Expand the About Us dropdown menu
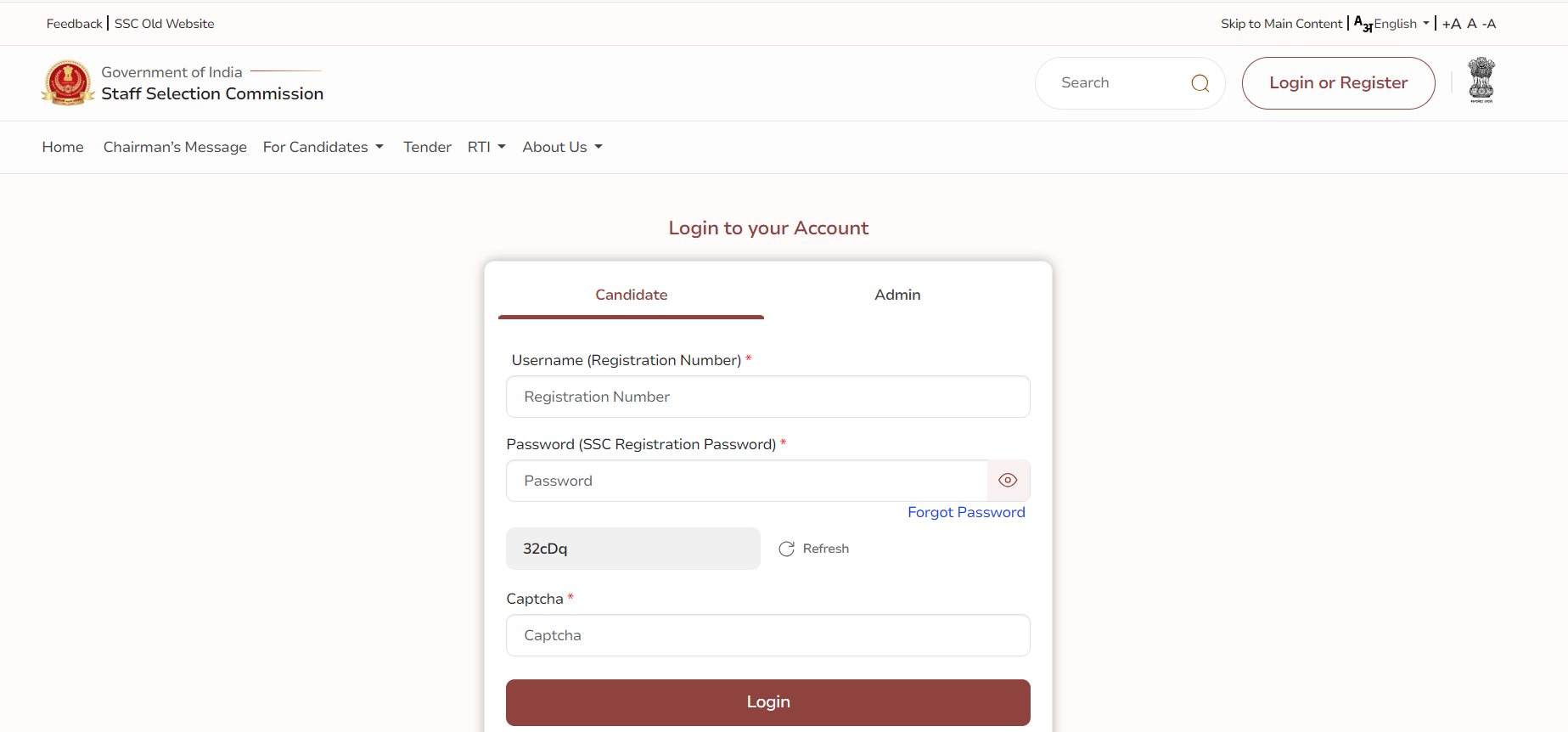 (x=563, y=147)
